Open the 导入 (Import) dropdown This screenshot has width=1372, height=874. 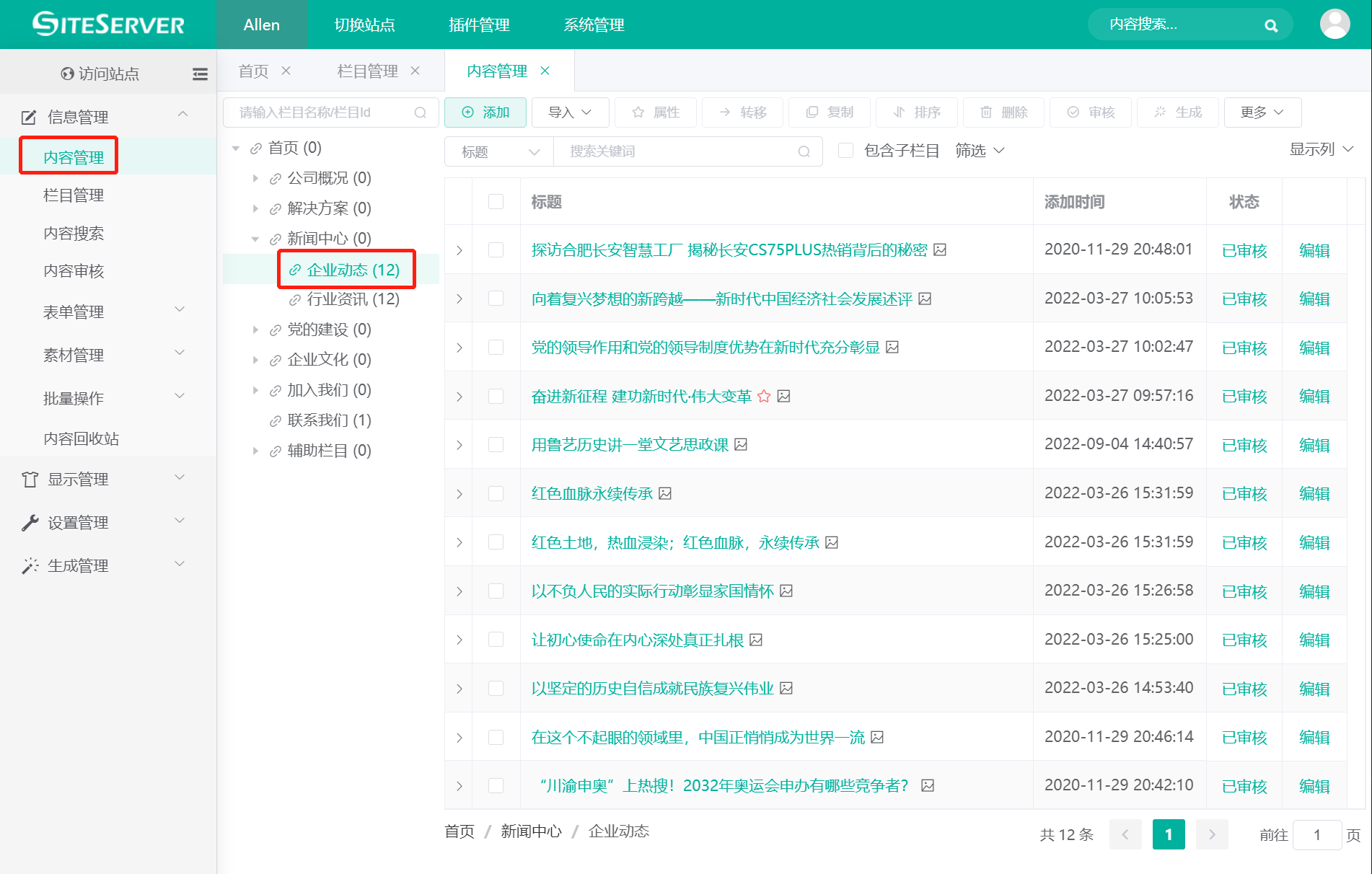click(569, 112)
